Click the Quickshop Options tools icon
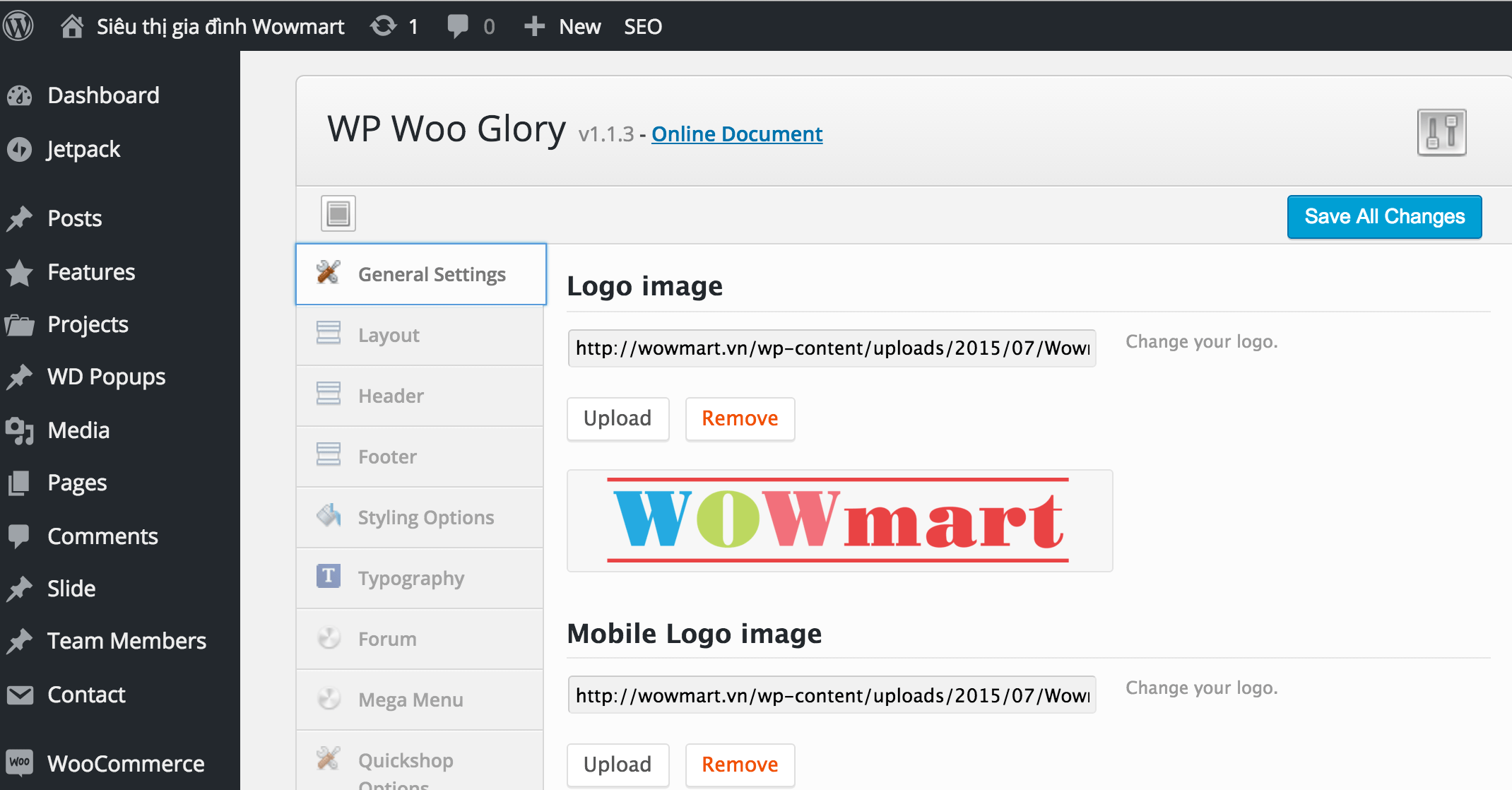Viewport: 1512px width, 790px height. tap(329, 758)
